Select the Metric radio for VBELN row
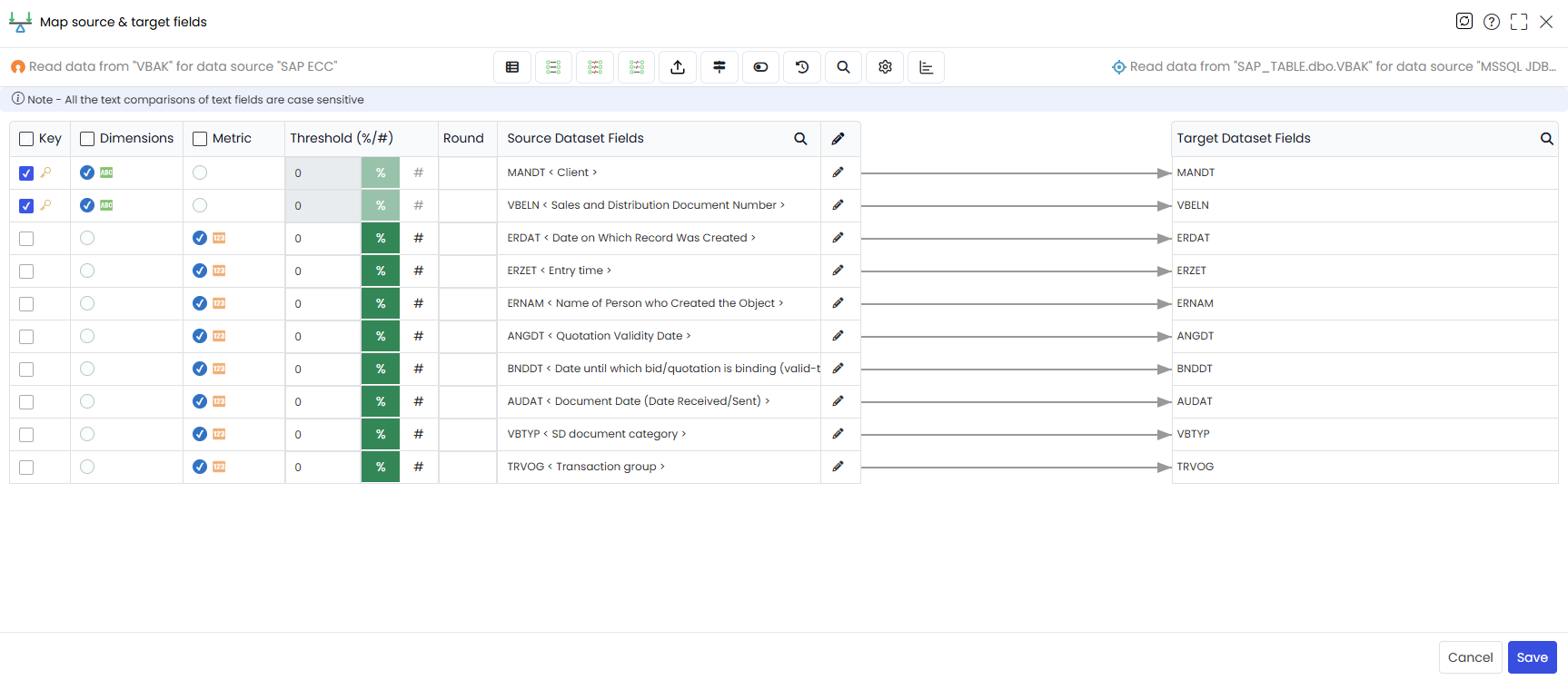 (200, 205)
